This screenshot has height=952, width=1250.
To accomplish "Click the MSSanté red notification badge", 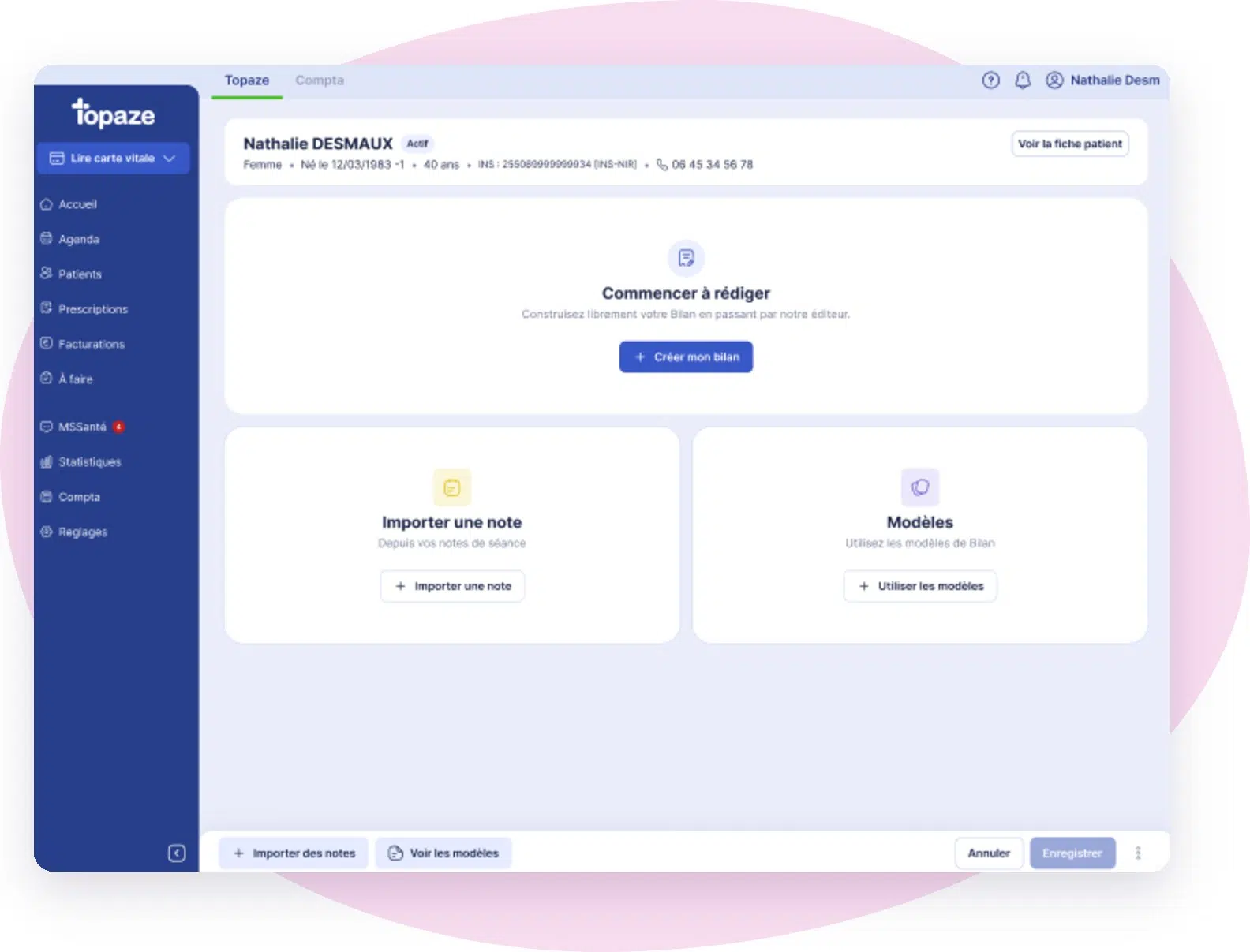I will tap(118, 427).
